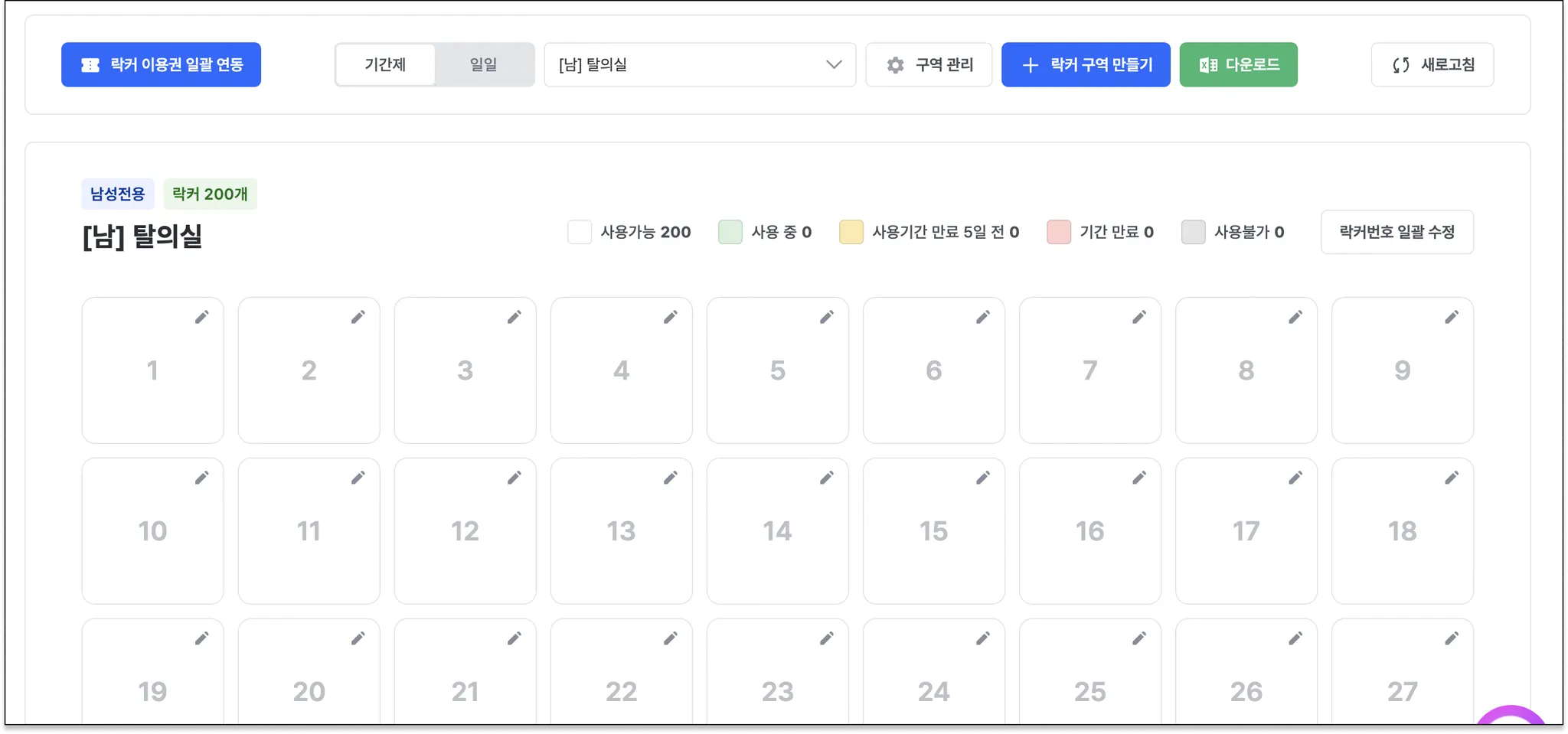Switch to the 기간제 toggle option

385,65
